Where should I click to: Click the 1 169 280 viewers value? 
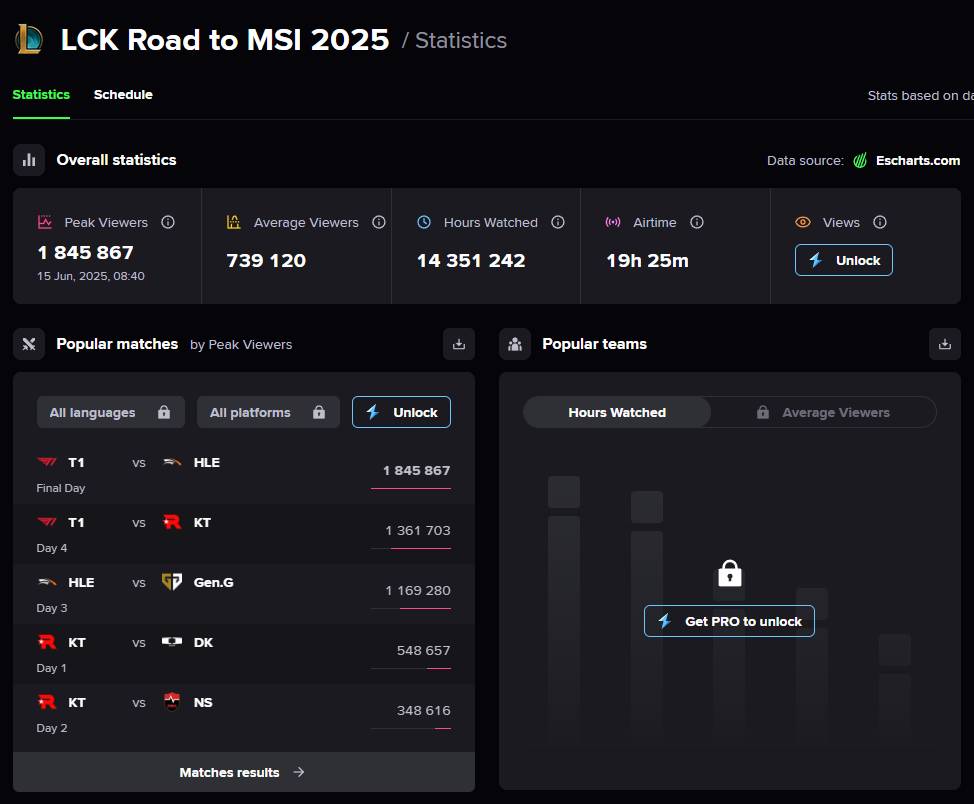click(417, 590)
